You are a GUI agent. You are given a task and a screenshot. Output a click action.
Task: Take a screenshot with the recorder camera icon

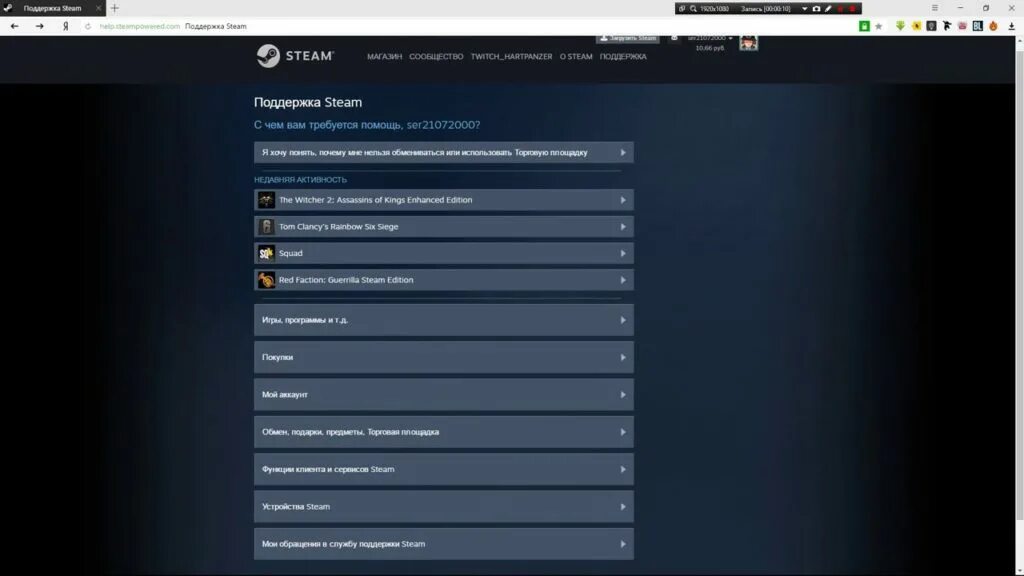(x=816, y=8)
